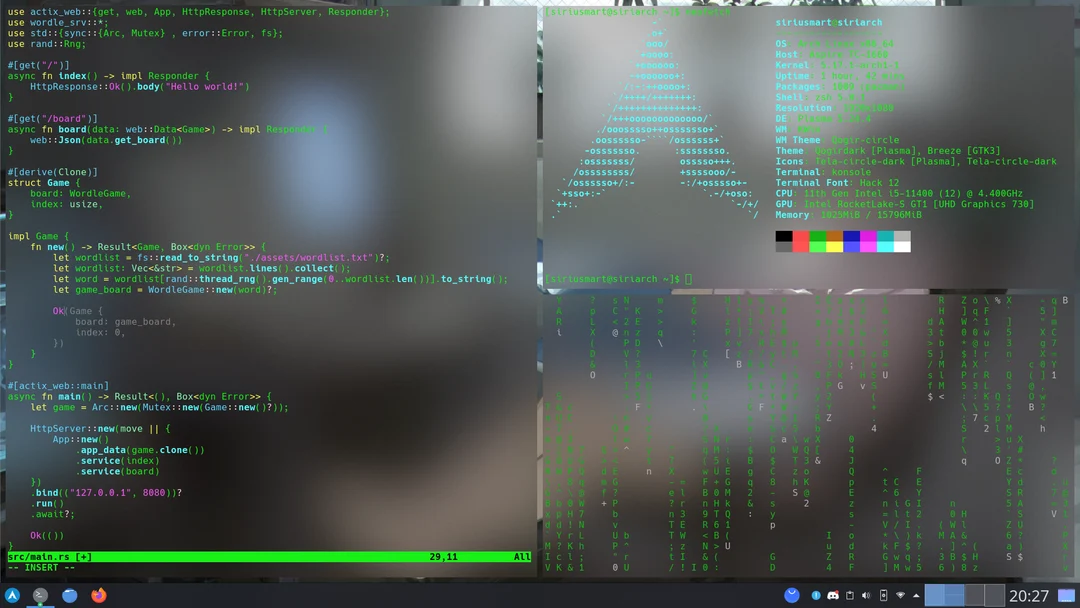Click the peek-at-desktop widget at far right
Image resolution: width=1080 pixels, height=608 pixels.
(1066, 595)
